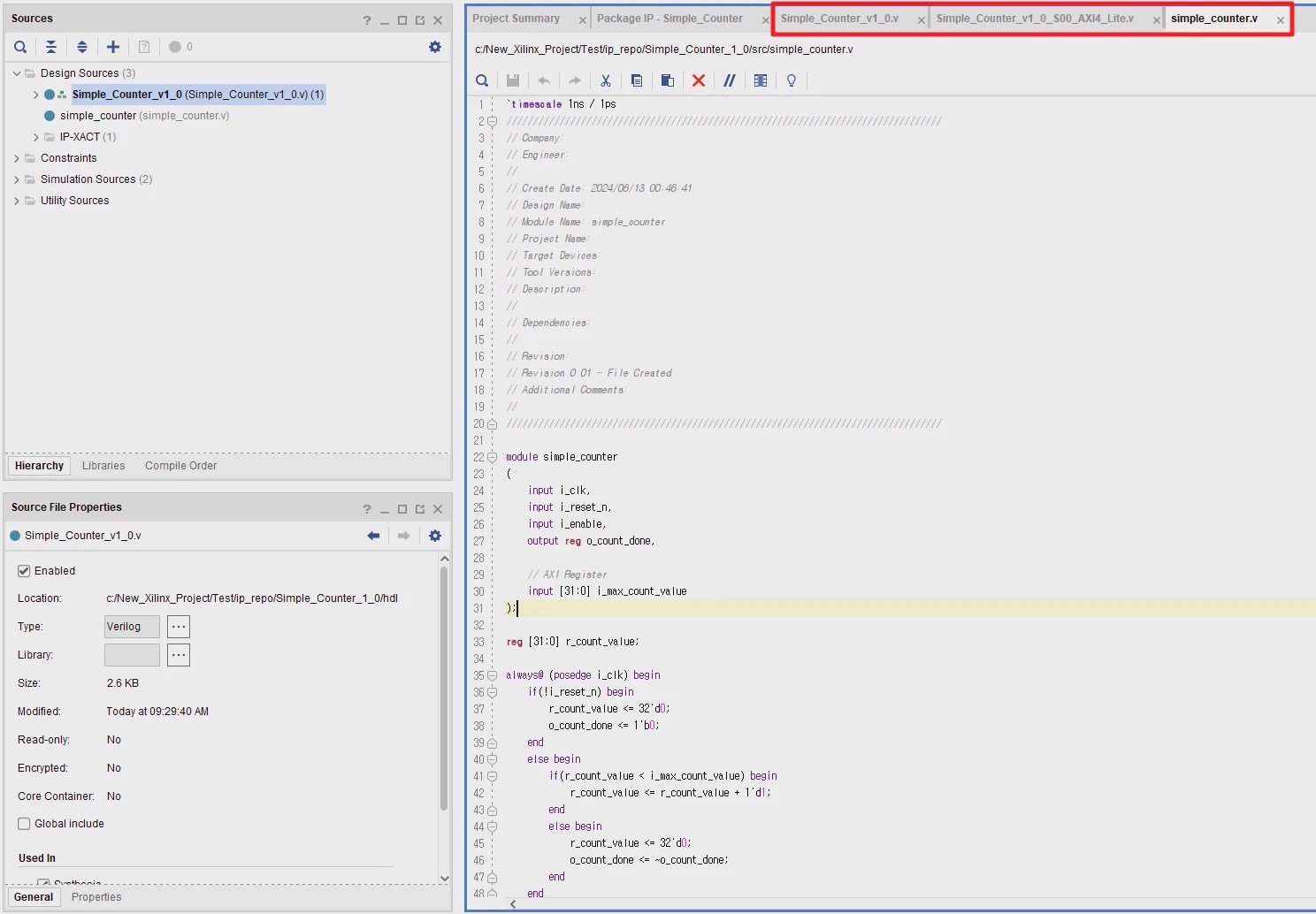Browse file Type with ellipsis button
This screenshot has width=1316, height=914.
click(179, 627)
